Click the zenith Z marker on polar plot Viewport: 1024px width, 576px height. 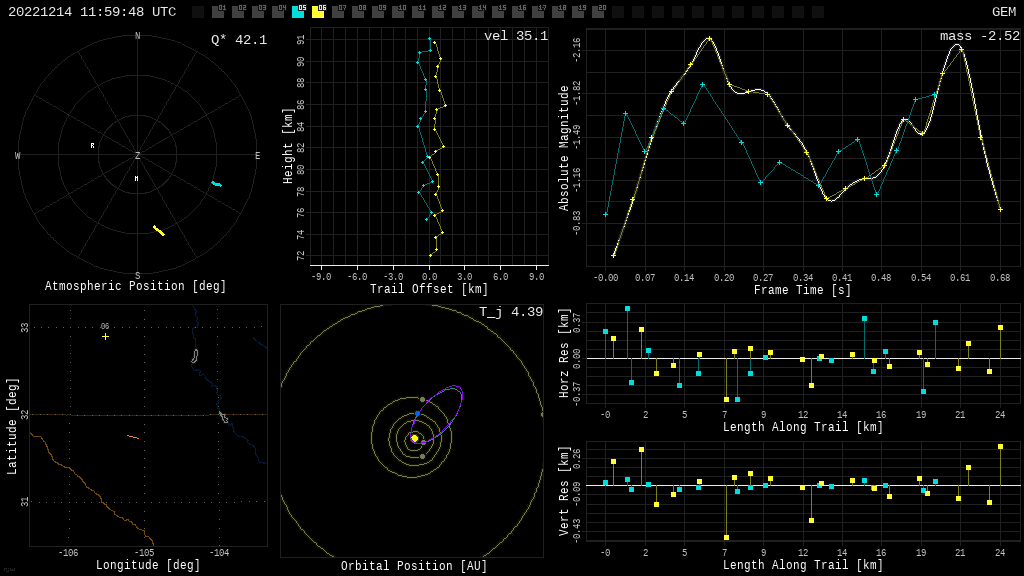[138, 156]
